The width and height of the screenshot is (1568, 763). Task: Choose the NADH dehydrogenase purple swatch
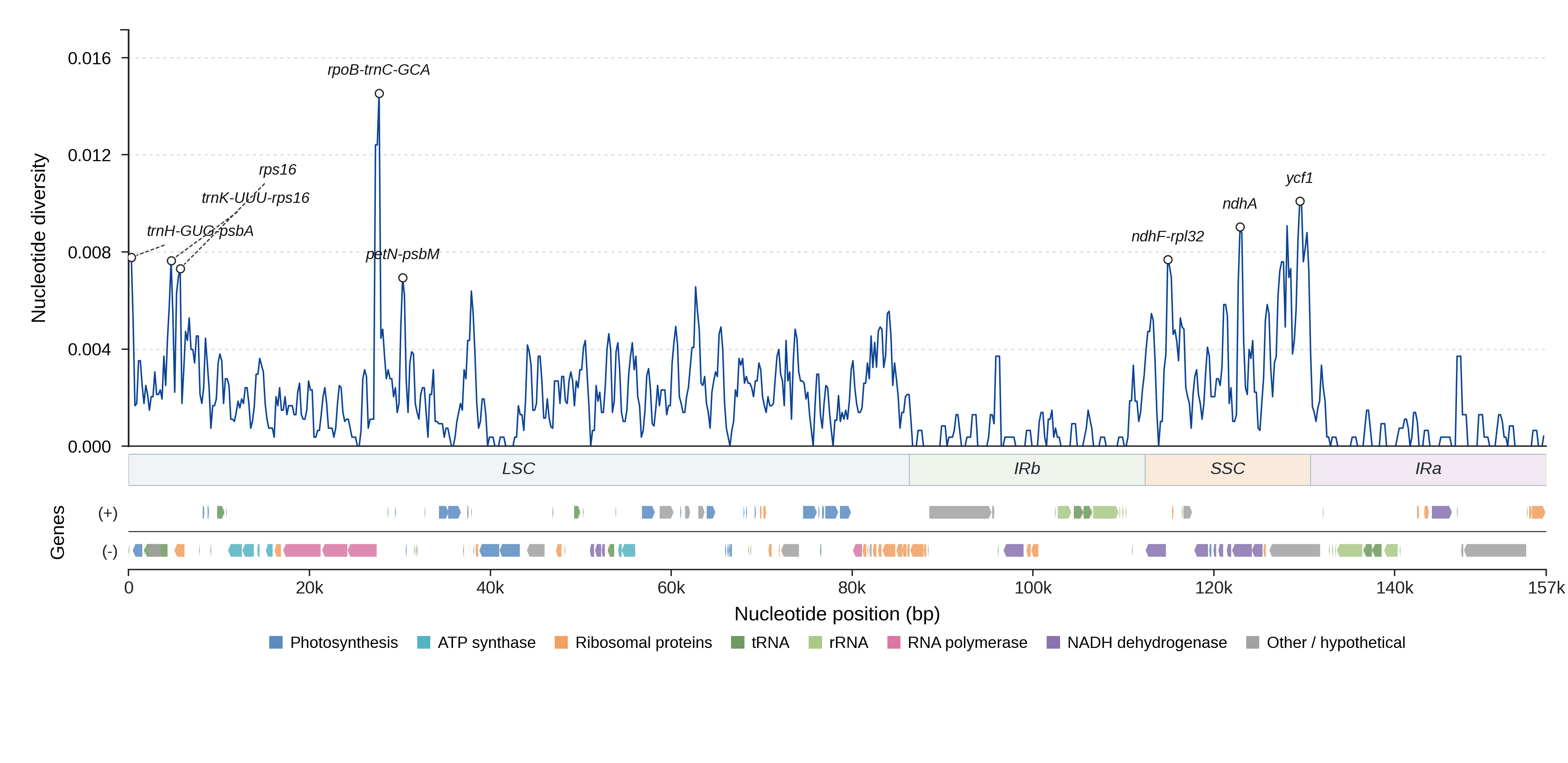(x=1053, y=642)
